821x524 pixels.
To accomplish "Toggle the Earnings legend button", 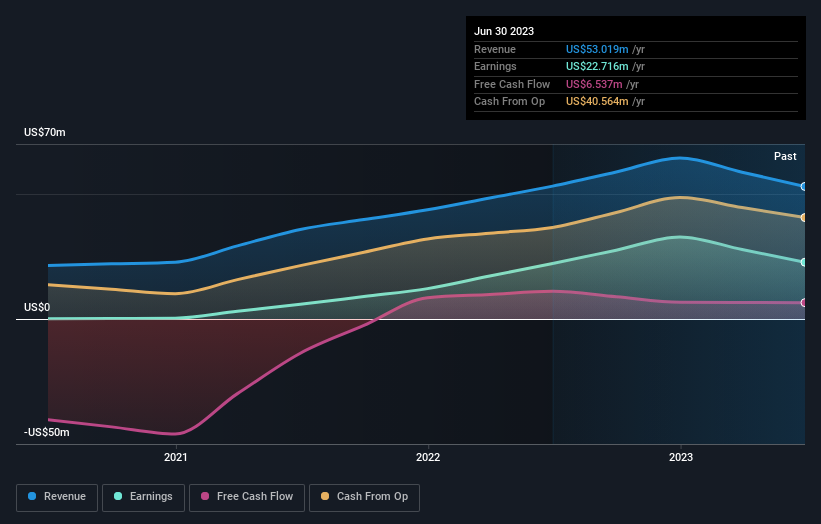I will 143,497.
